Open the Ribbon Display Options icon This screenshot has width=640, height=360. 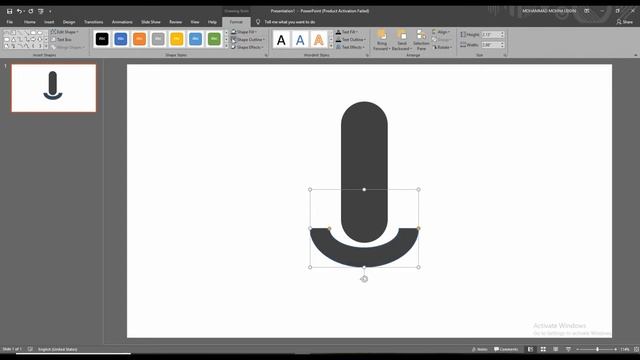[587, 11]
